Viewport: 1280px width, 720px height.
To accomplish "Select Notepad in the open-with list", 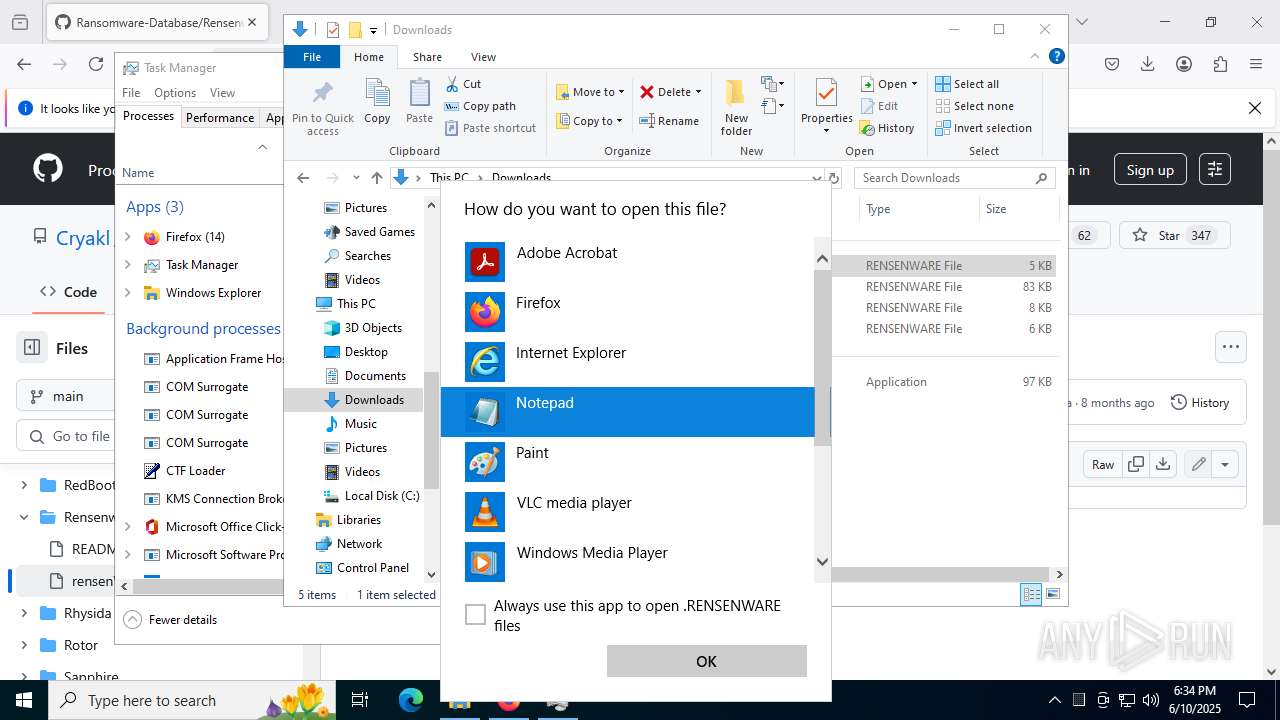I will click(628, 412).
